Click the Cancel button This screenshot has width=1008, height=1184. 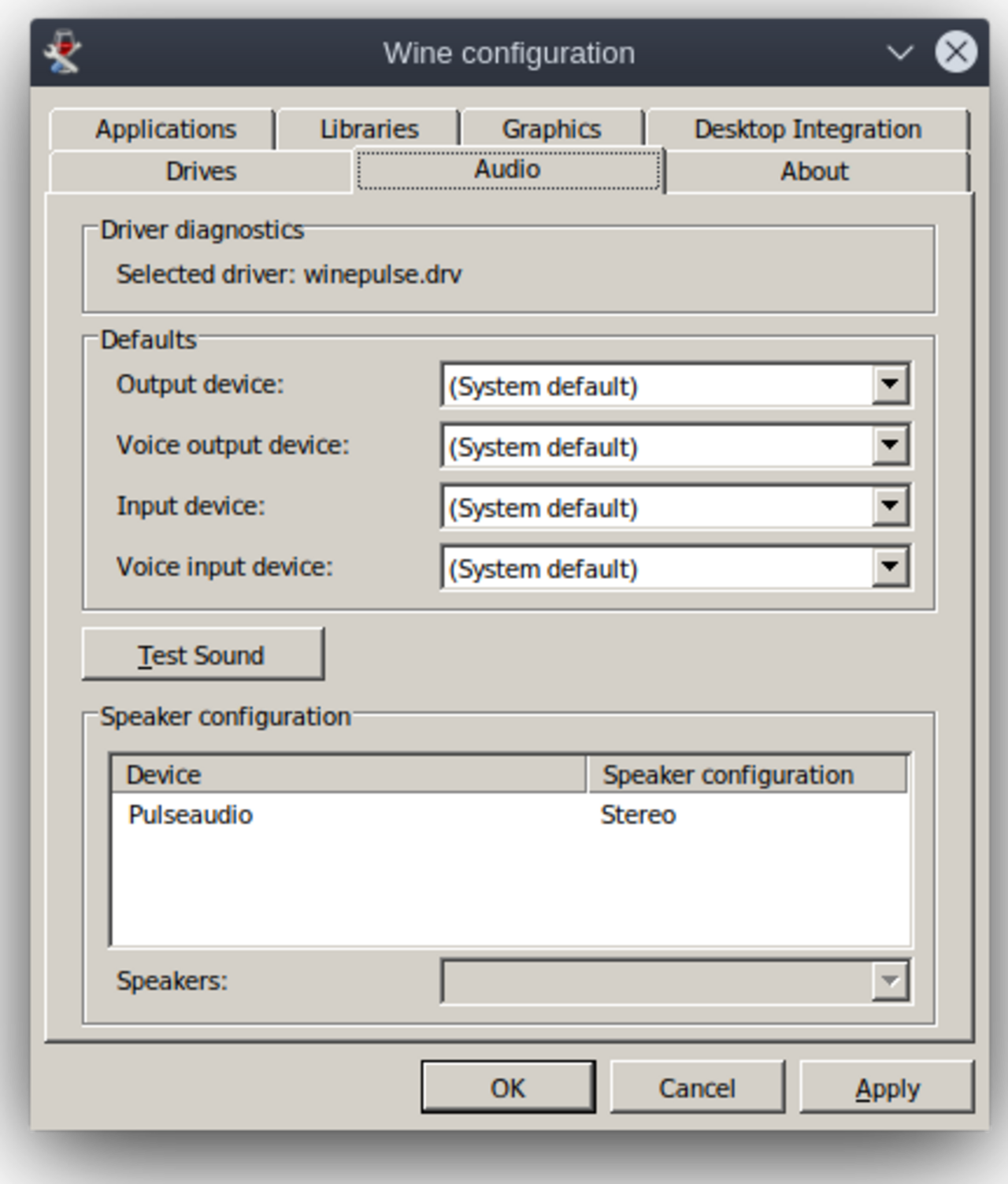pos(697,1087)
